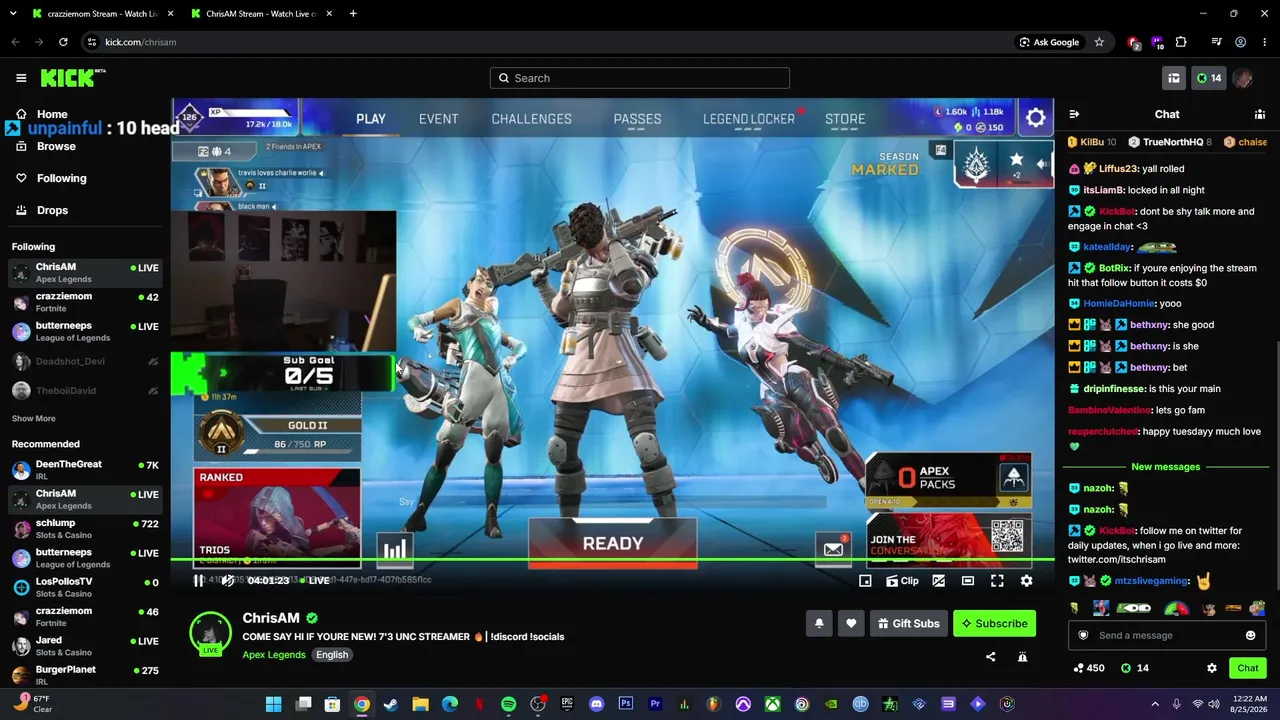Focus the Search box
The height and width of the screenshot is (720, 1280).
[x=640, y=78]
